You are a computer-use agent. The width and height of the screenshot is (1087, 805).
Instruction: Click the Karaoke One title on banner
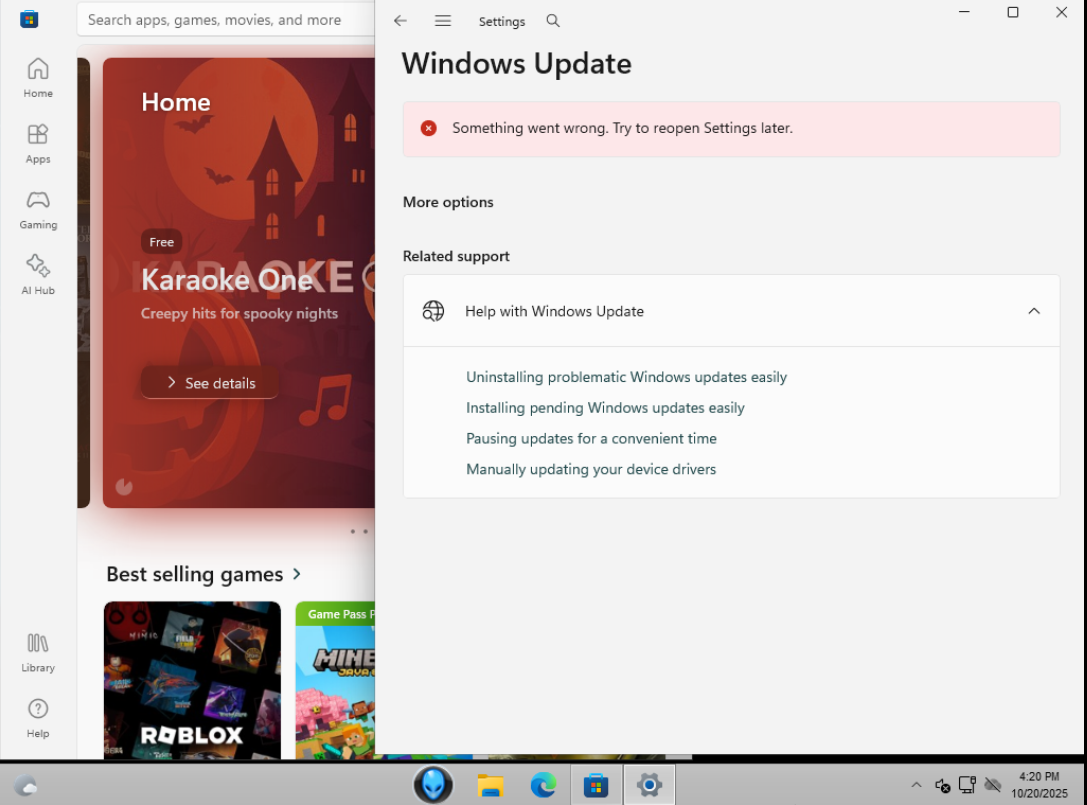[x=227, y=280]
